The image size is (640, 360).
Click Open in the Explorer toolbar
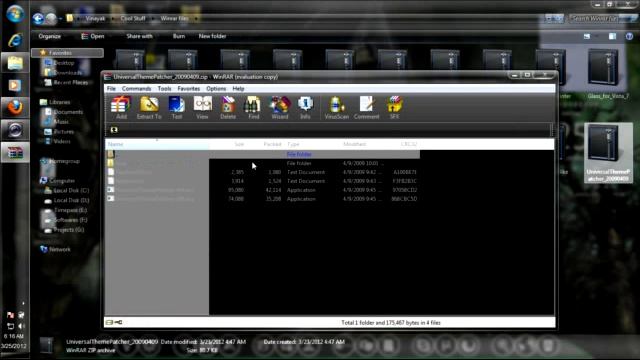point(93,36)
